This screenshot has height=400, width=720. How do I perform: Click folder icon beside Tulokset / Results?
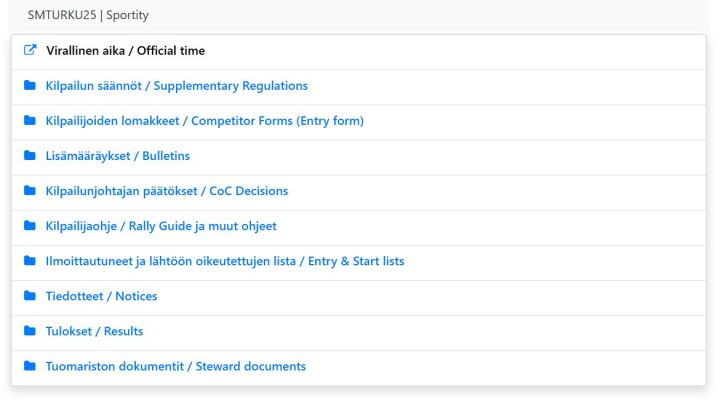(29, 331)
